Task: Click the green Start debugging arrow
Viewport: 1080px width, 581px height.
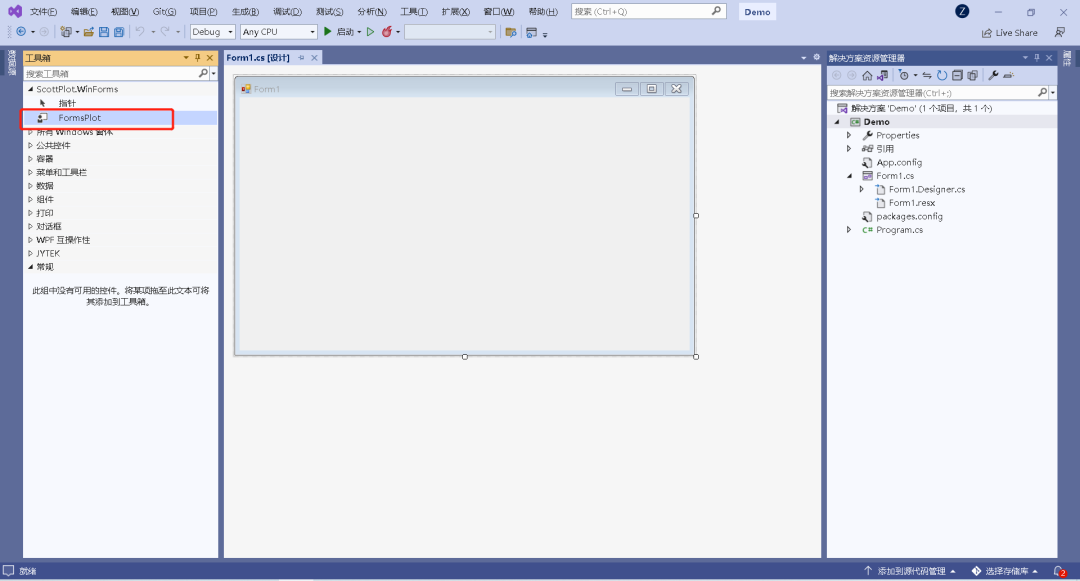Action: coord(328,32)
